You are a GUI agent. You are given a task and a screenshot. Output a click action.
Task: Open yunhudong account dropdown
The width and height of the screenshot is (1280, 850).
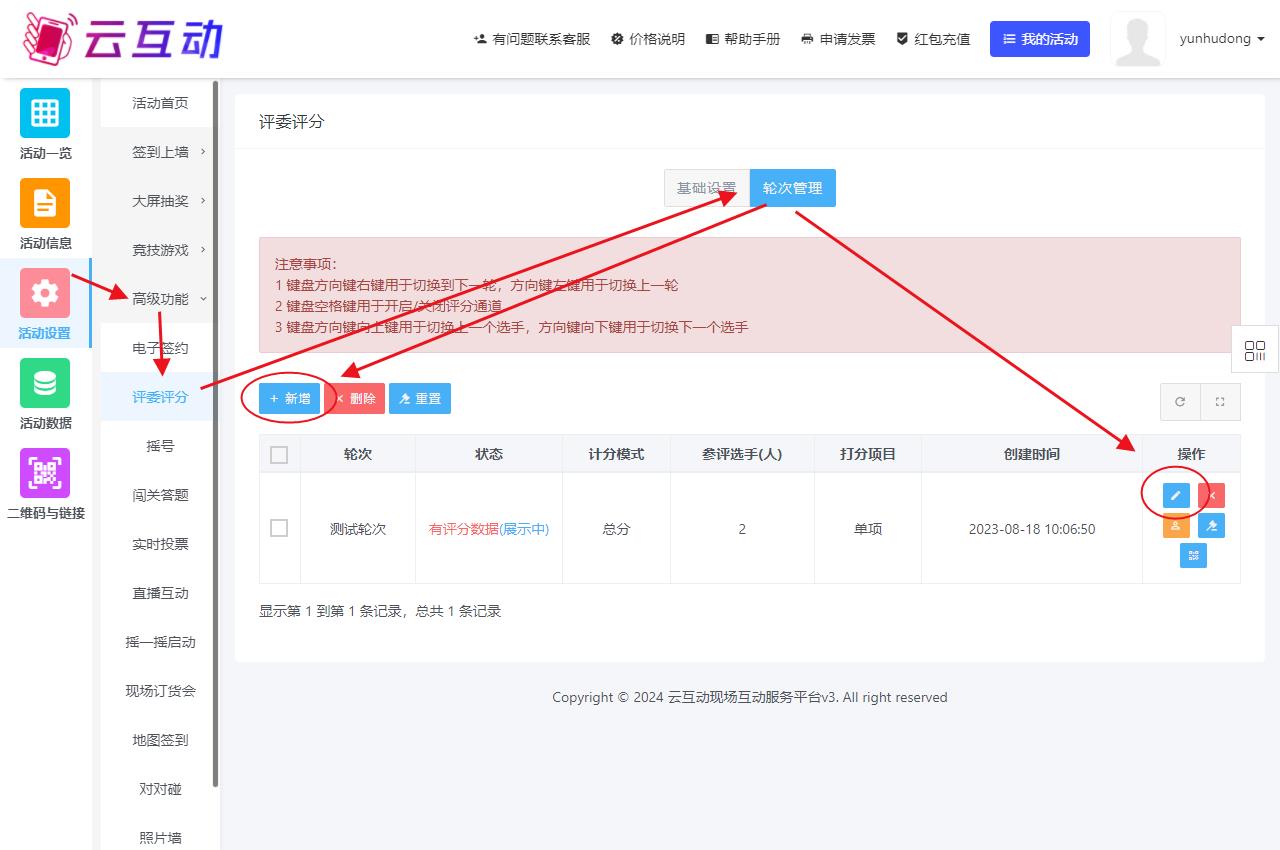click(x=1222, y=39)
